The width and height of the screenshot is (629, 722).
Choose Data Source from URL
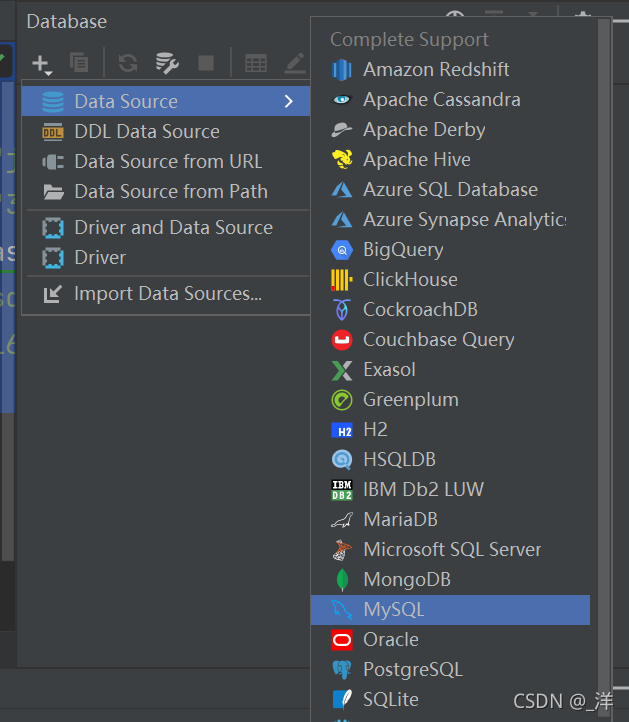click(x=166, y=162)
